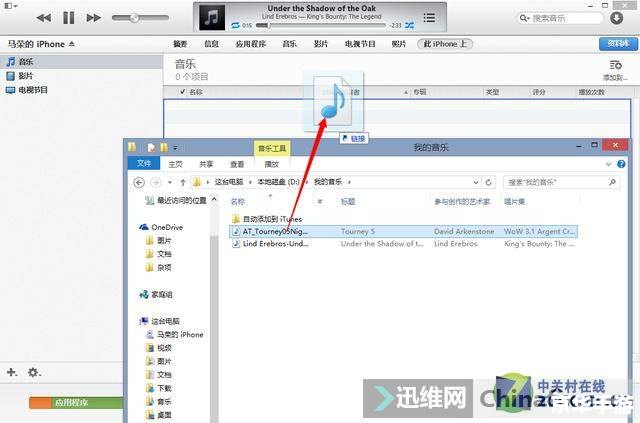Click the song progress bar in iTunes
The image size is (640, 423).
(320, 25)
